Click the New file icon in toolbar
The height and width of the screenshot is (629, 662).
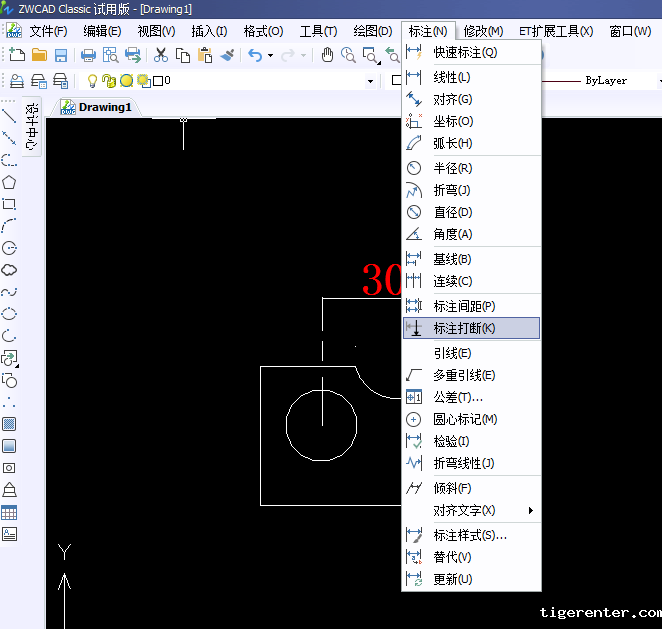click(x=17, y=55)
